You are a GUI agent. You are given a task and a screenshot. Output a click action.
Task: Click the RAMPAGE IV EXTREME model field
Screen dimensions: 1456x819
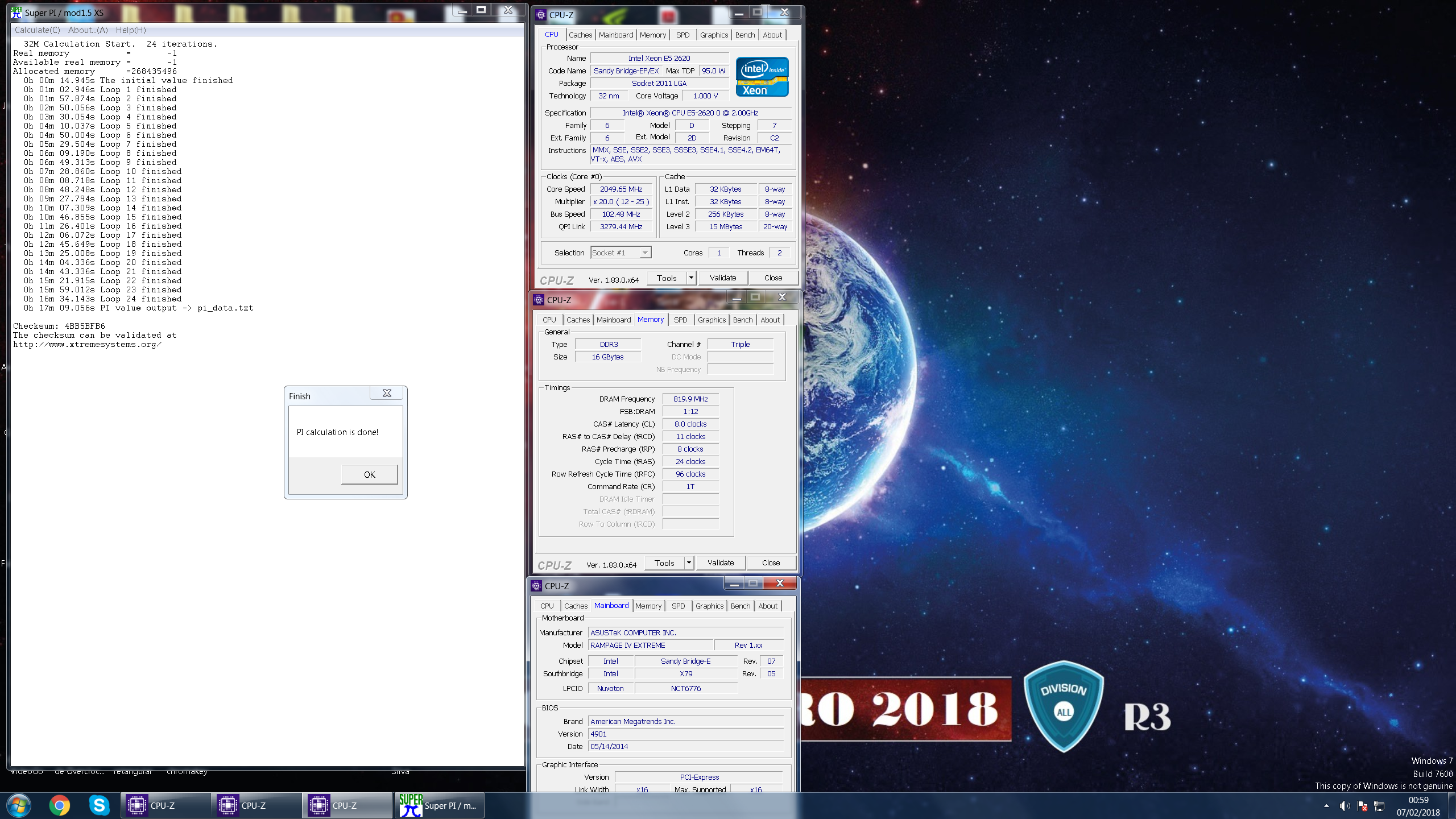pos(651,646)
